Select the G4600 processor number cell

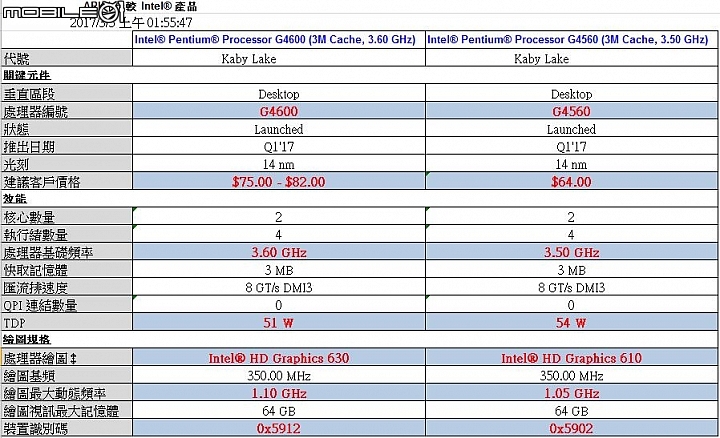(279, 111)
